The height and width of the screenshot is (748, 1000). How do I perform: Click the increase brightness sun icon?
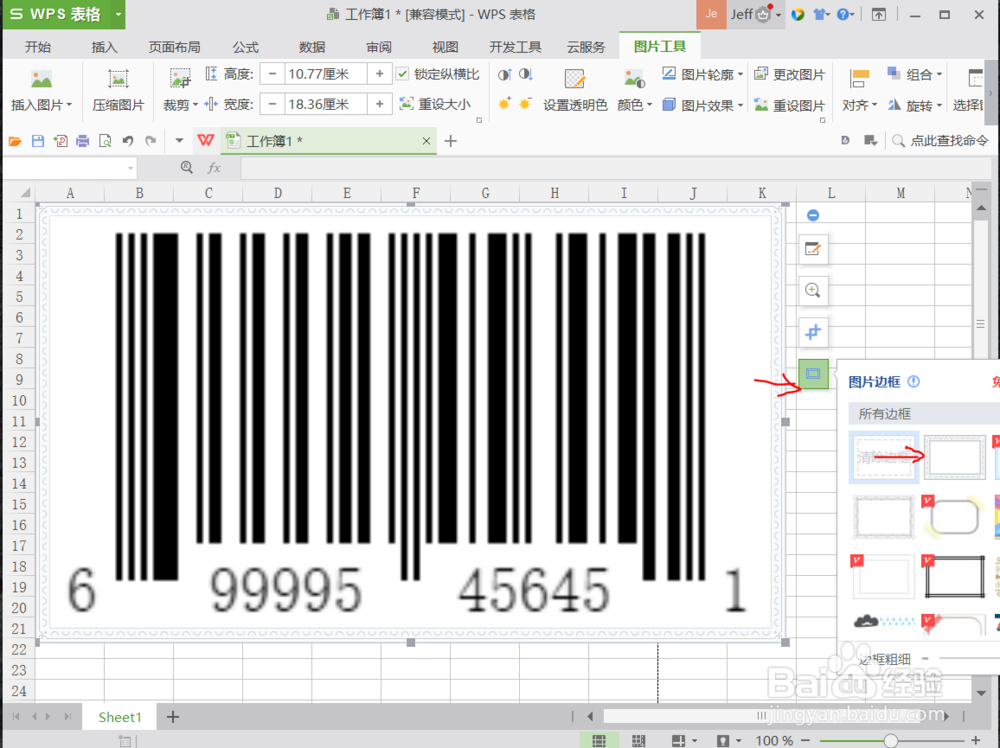tap(504, 103)
